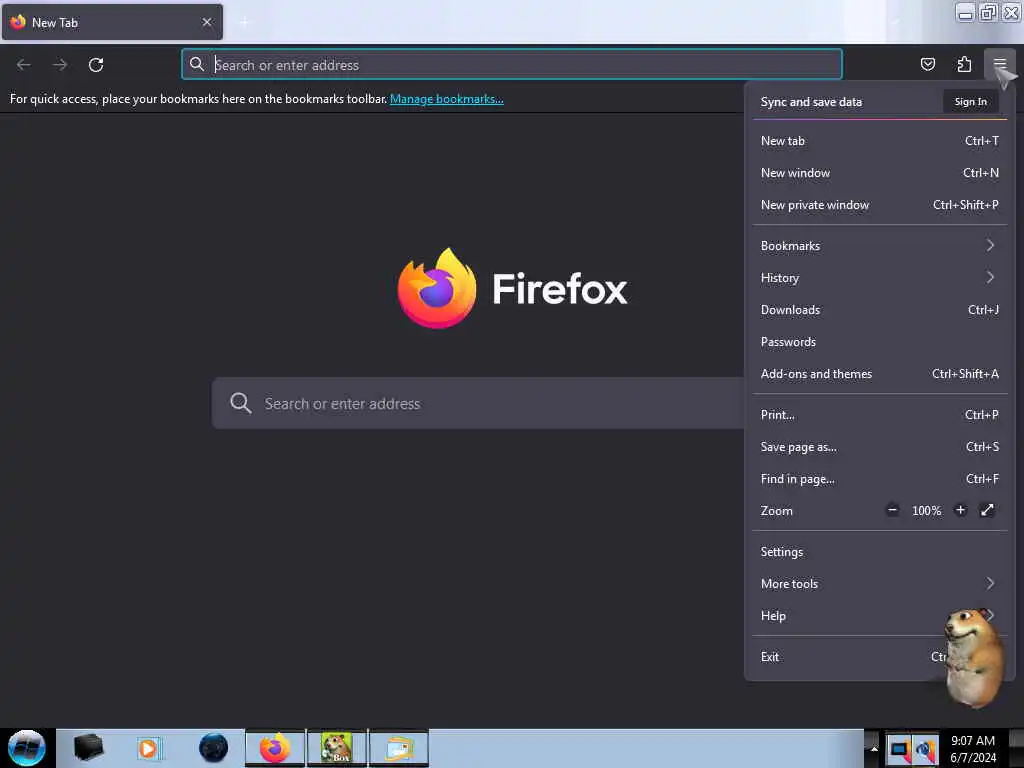Expand the Bookmarks submenu
The image size is (1024, 768).
pyautogui.click(x=880, y=246)
